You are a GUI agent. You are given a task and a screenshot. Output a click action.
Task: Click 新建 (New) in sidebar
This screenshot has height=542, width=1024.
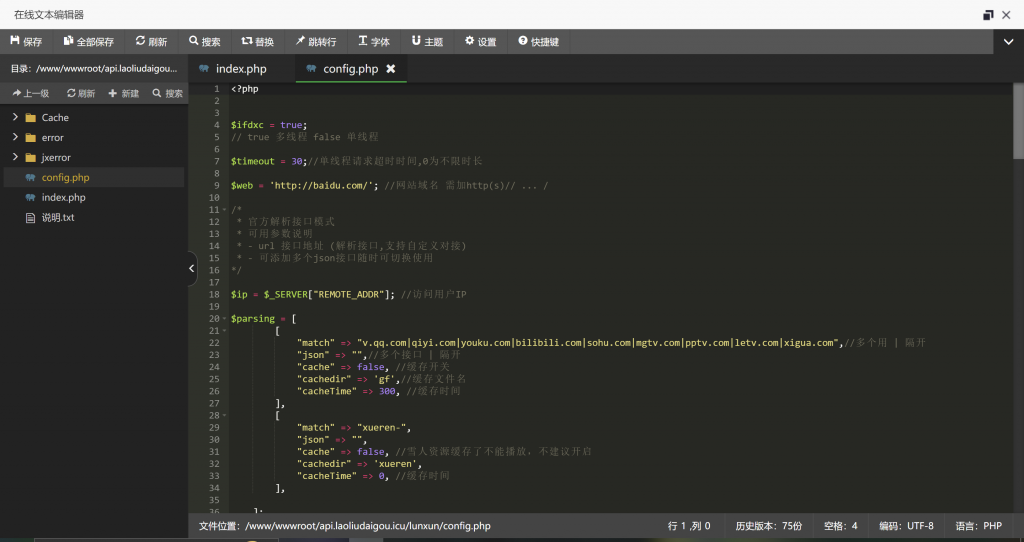[124, 94]
